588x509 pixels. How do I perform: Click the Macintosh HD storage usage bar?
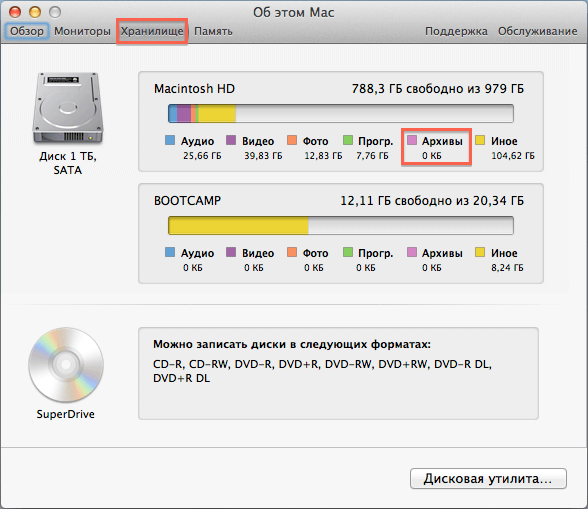pyautogui.click(x=340, y=113)
